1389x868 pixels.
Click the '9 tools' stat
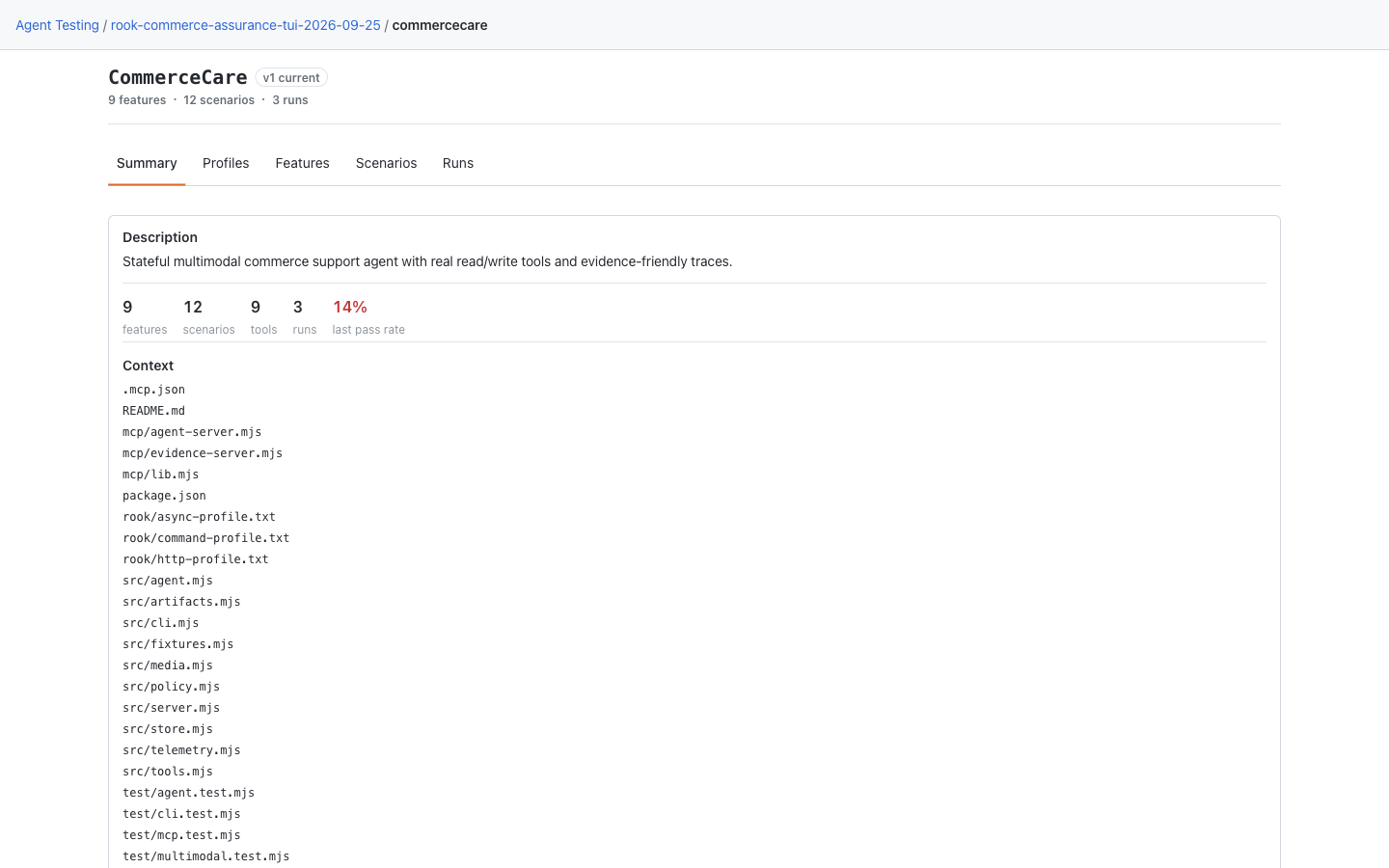click(263, 317)
